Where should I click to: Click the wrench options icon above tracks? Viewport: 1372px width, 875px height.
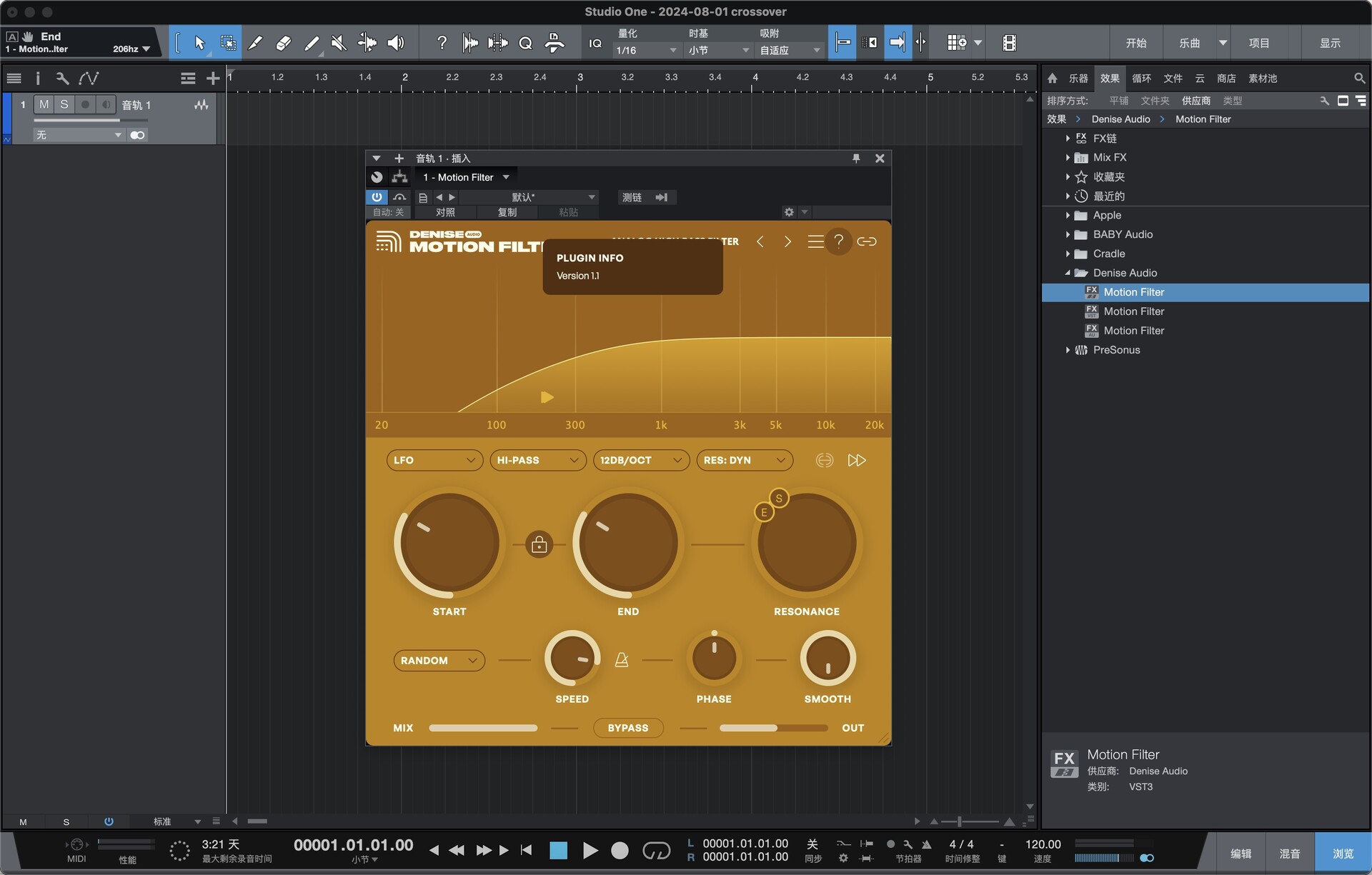click(62, 79)
